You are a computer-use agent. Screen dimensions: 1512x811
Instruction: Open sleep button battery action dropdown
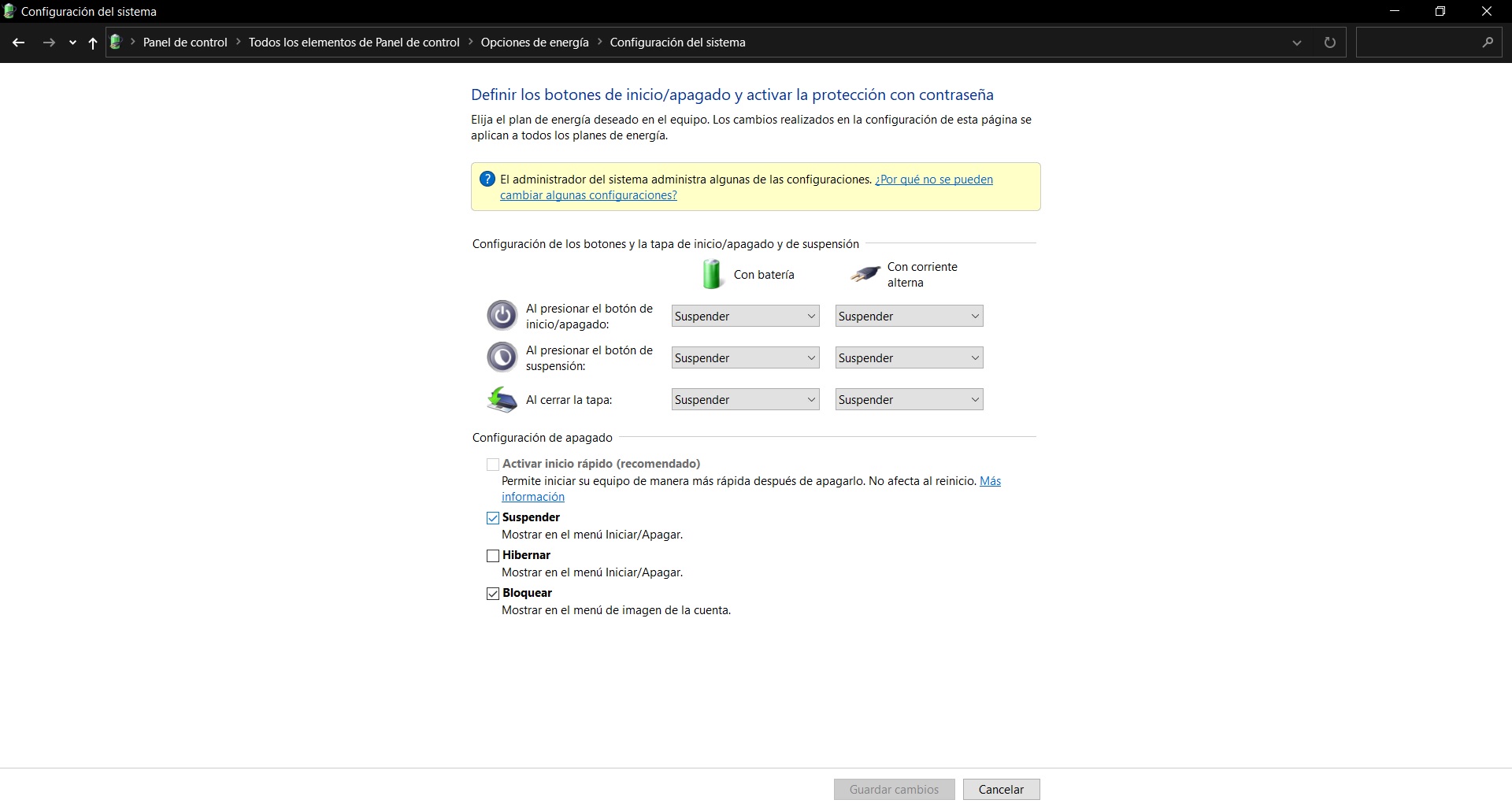pyautogui.click(x=745, y=358)
